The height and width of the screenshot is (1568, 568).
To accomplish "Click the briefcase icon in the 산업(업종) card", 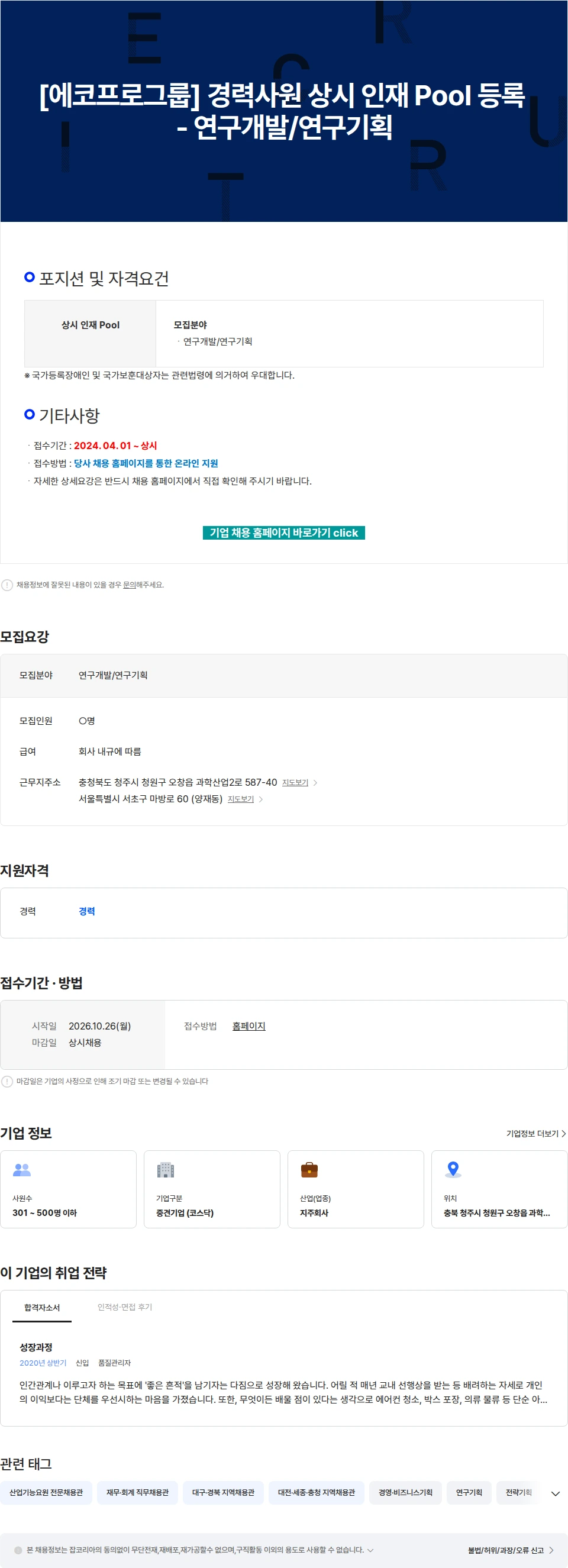I will click(309, 1169).
